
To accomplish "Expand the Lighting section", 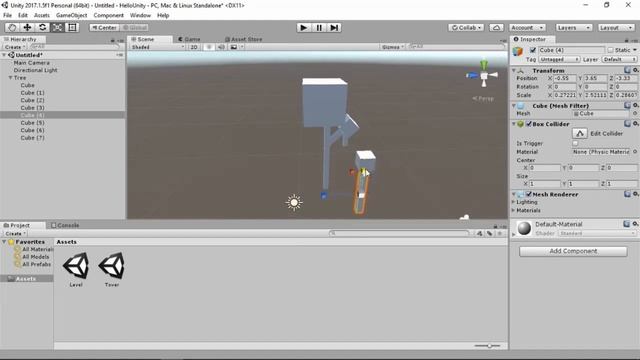I will click(513, 202).
